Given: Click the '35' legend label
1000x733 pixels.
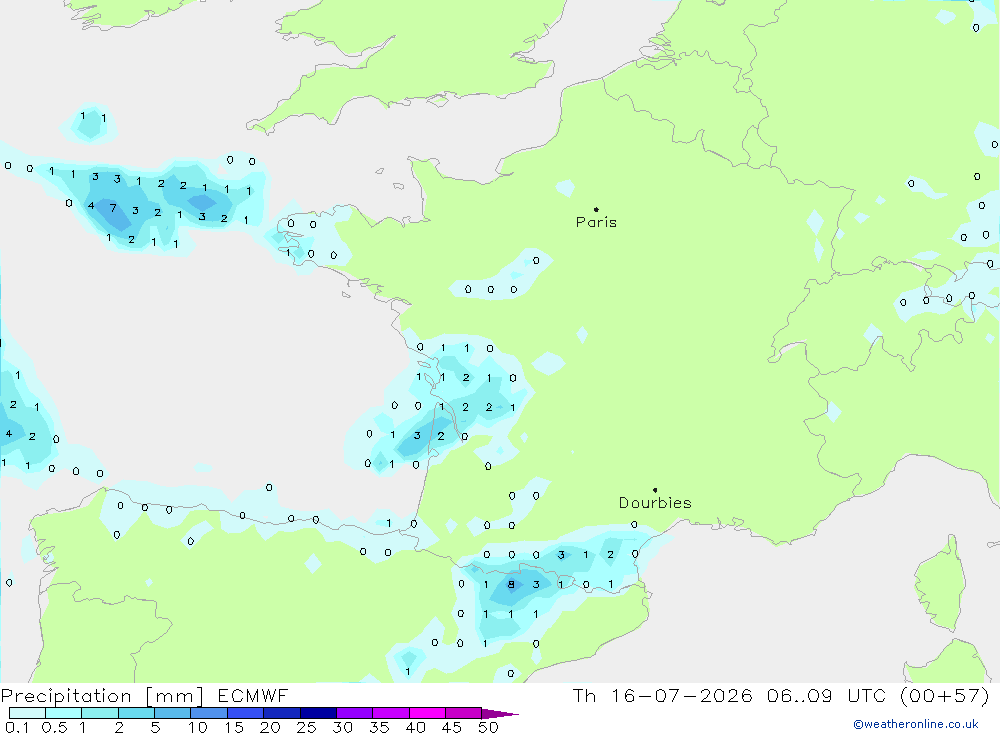Looking at the screenshot, I should pos(379,727).
